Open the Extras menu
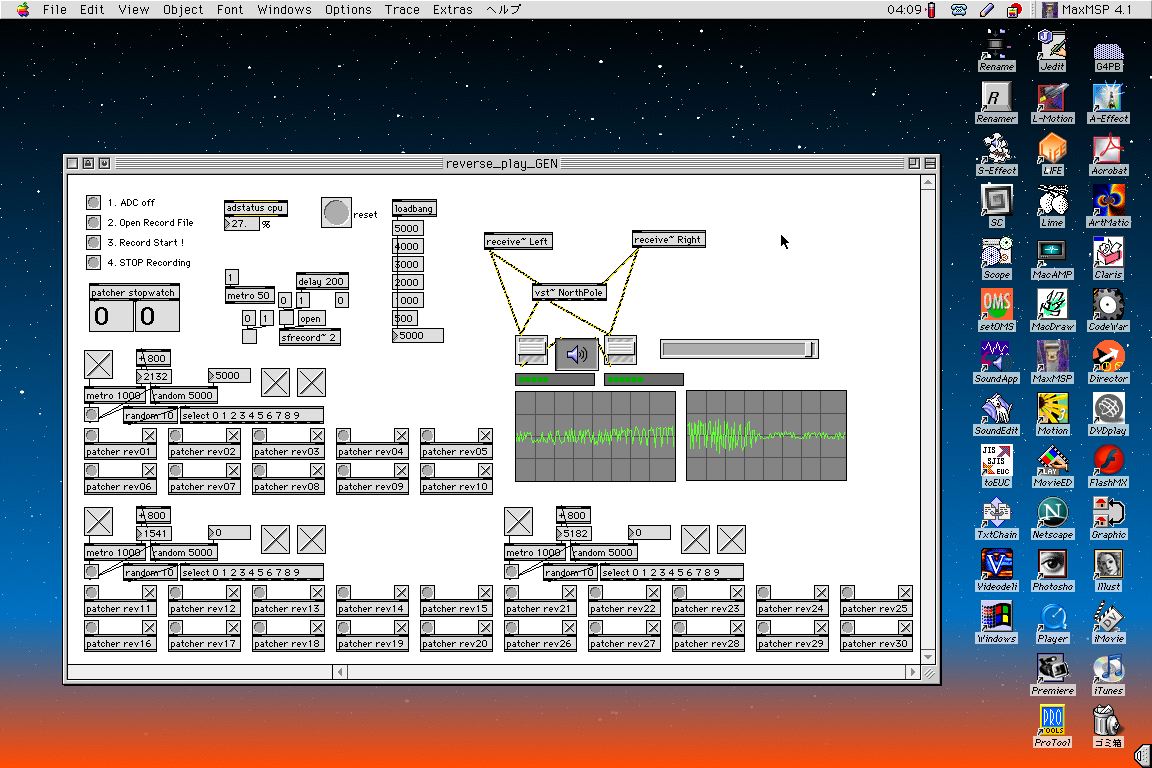1152x768 pixels. [x=453, y=10]
